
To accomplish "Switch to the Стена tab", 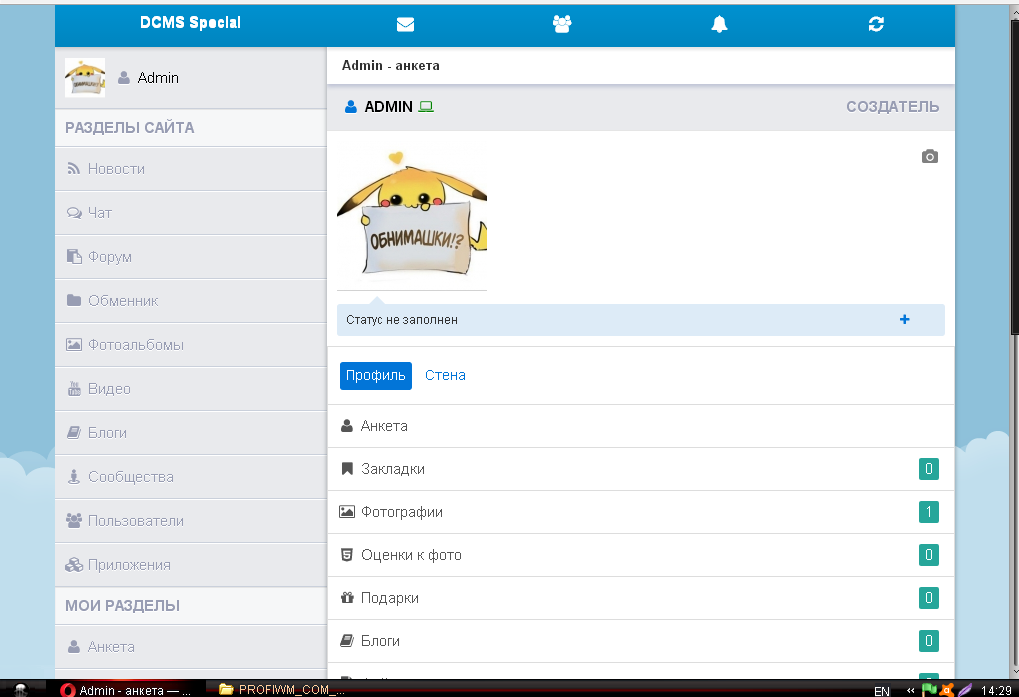I will point(445,376).
